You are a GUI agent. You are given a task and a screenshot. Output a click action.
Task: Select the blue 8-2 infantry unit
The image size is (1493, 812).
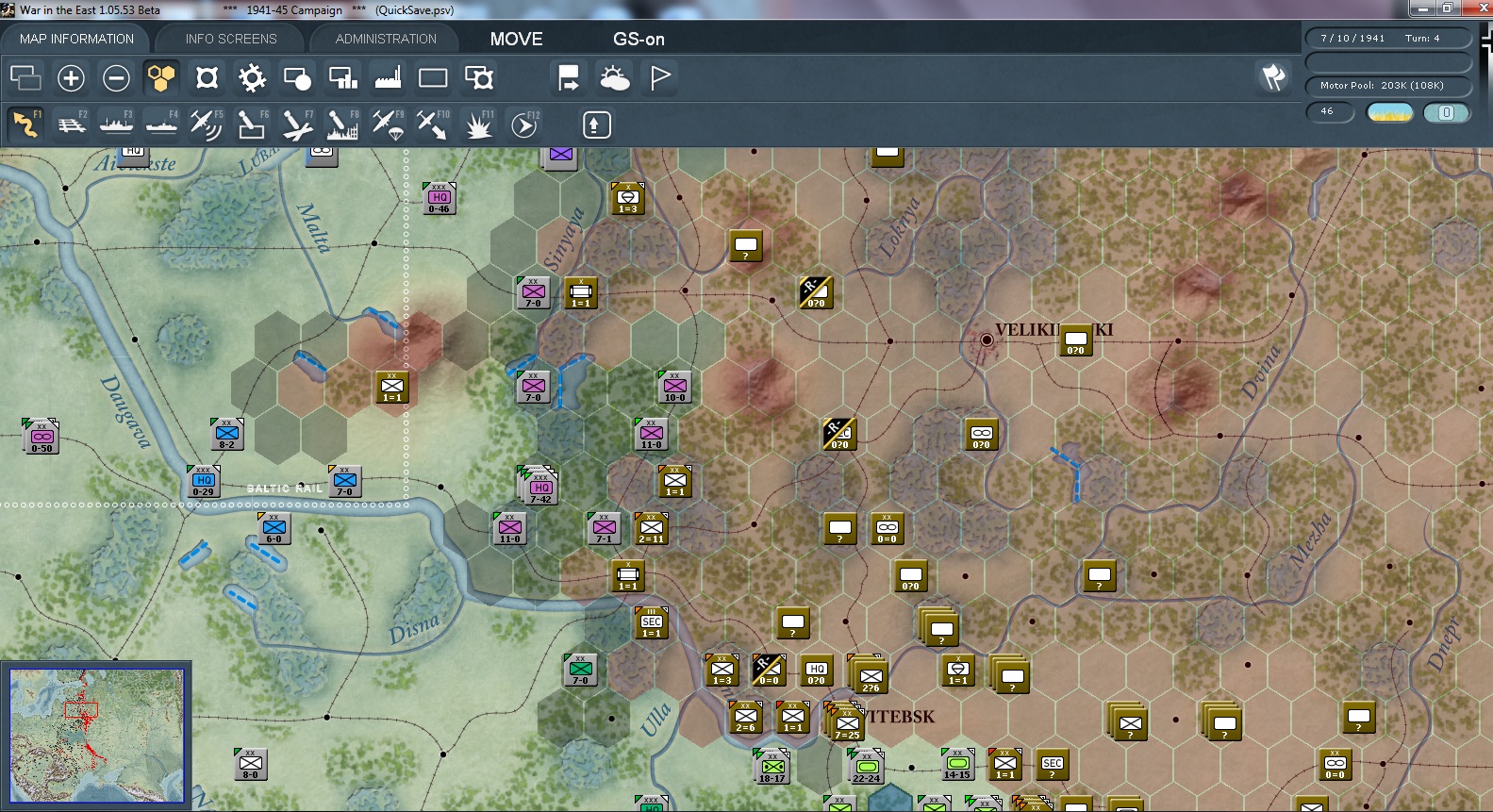click(227, 434)
